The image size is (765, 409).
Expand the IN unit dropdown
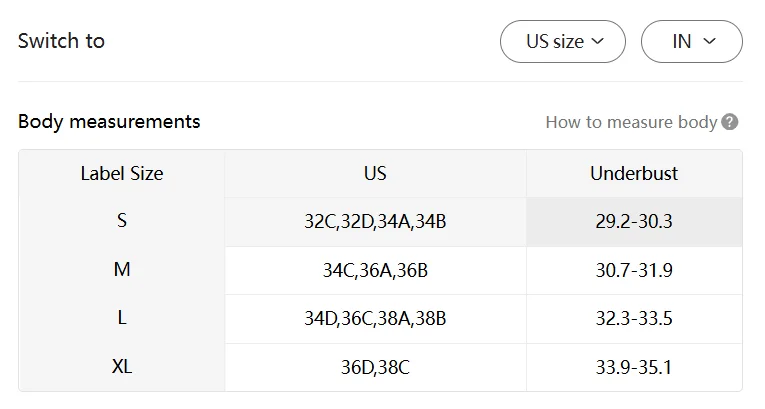pyautogui.click(x=692, y=42)
